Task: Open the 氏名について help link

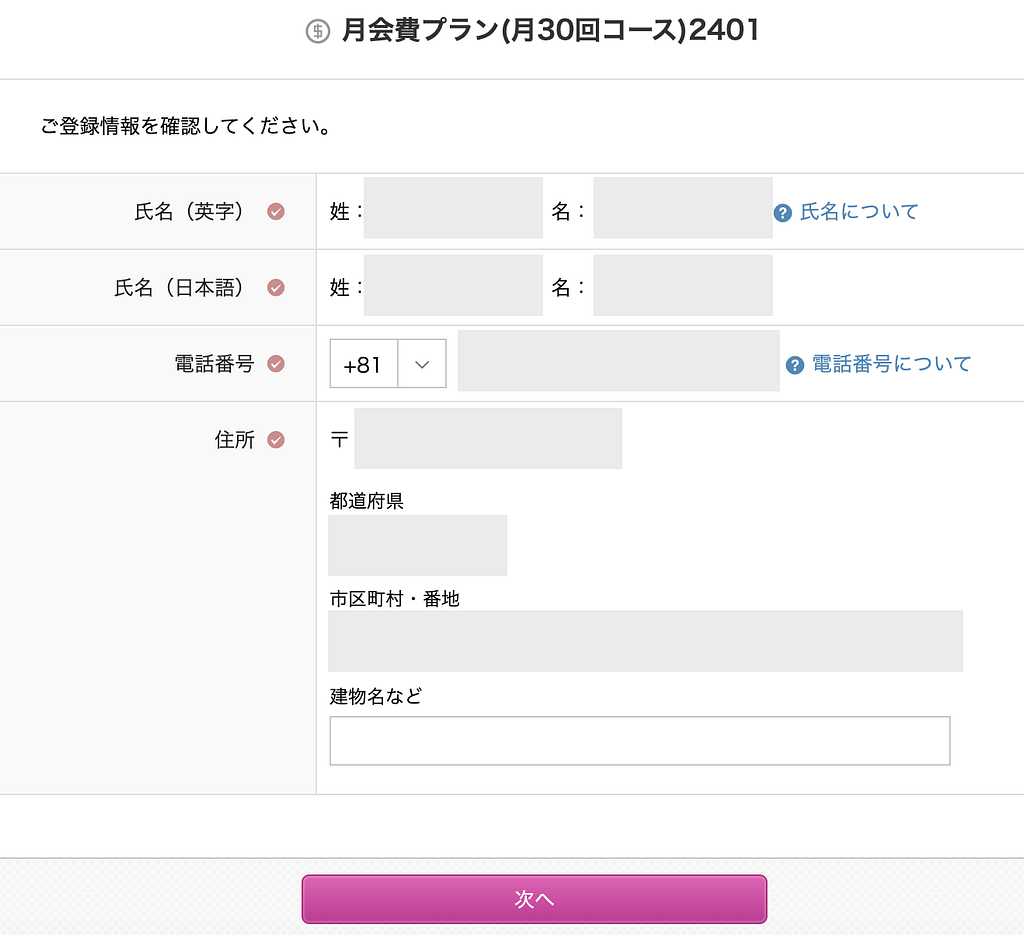Action: (859, 212)
